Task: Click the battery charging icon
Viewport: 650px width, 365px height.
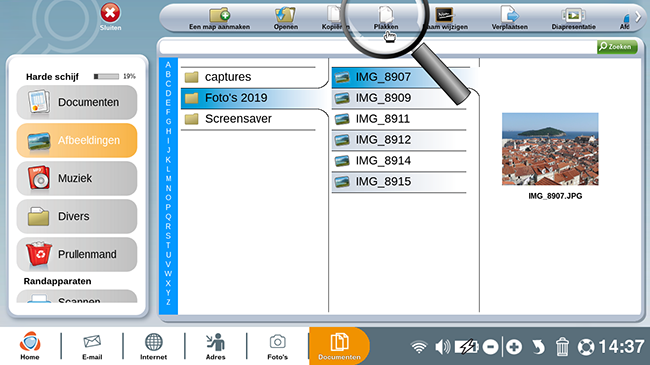Action: (x=466, y=347)
